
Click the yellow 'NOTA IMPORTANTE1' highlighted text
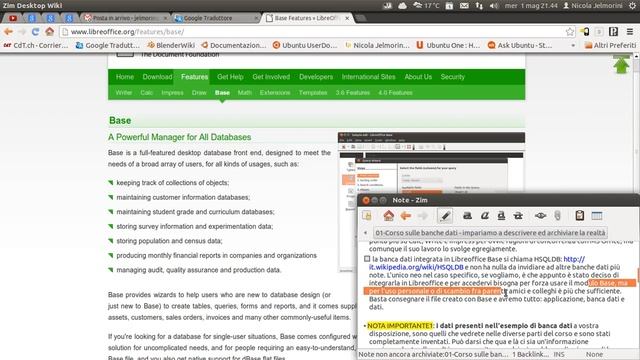tap(400, 326)
